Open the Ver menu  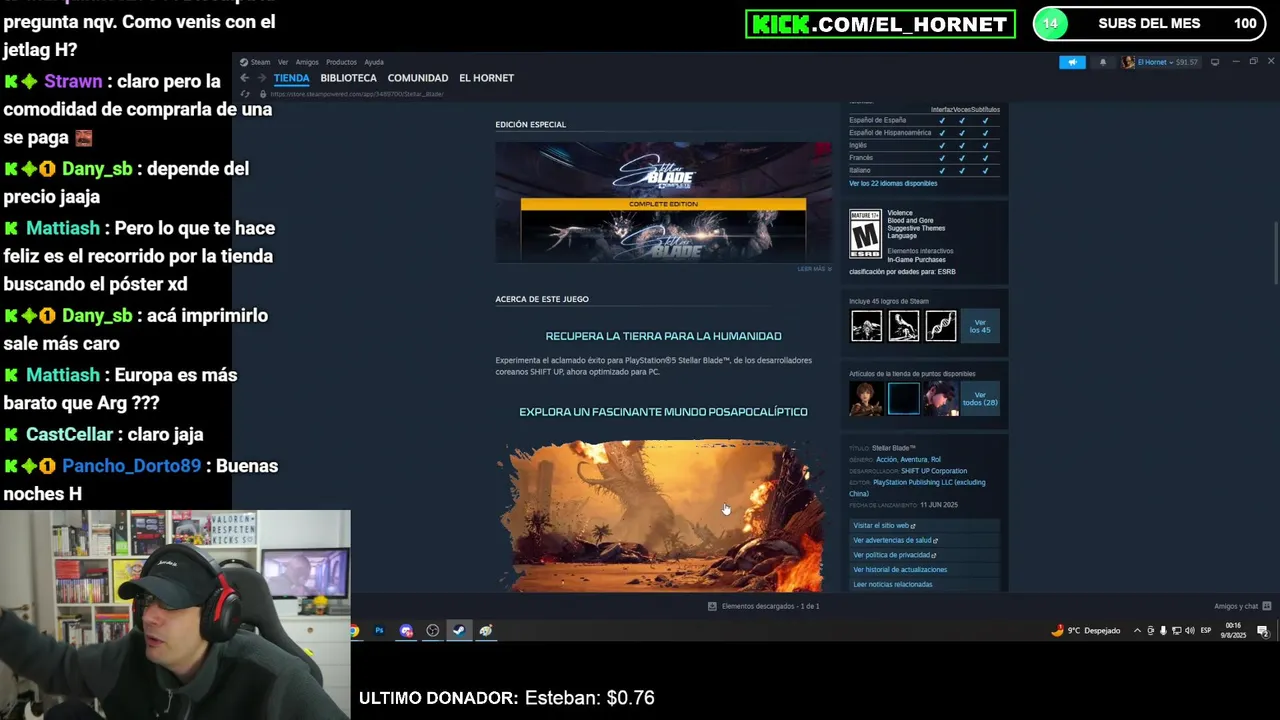(x=283, y=62)
